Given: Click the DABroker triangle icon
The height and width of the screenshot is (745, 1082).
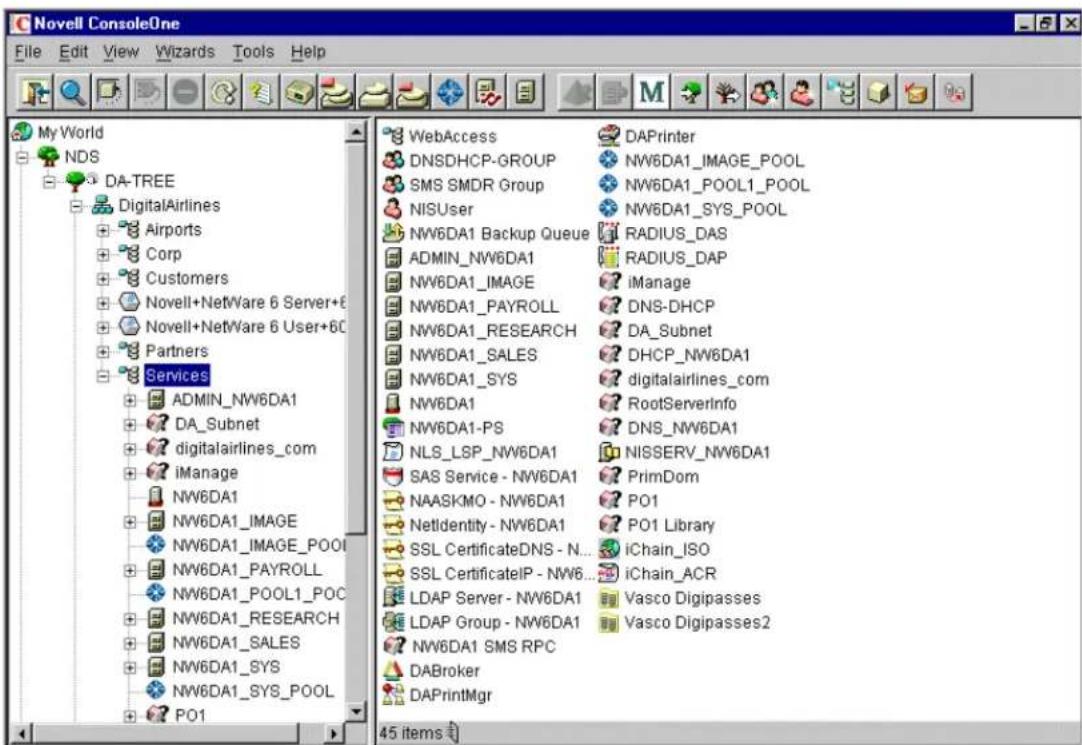Looking at the screenshot, I should [393, 670].
